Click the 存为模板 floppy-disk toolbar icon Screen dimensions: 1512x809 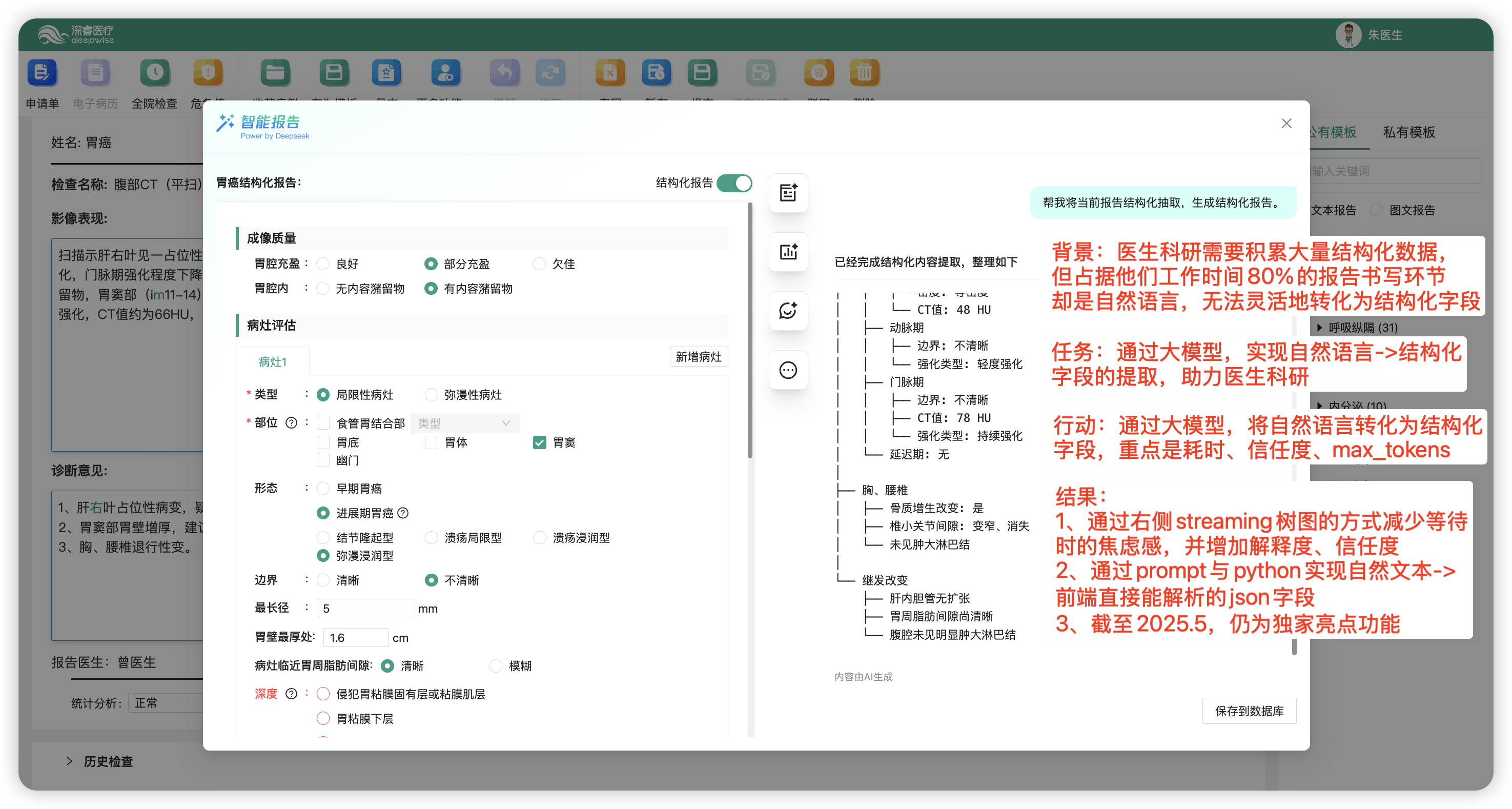click(x=334, y=73)
